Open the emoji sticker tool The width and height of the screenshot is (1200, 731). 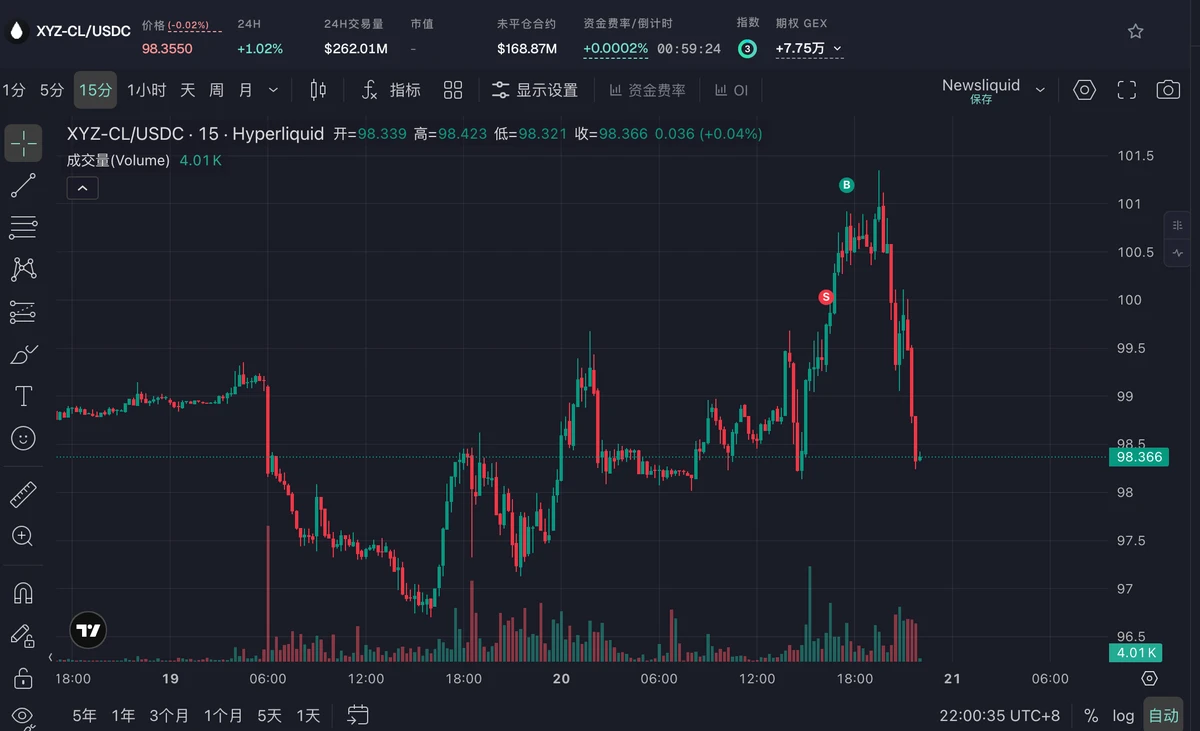pyautogui.click(x=23, y=438)
